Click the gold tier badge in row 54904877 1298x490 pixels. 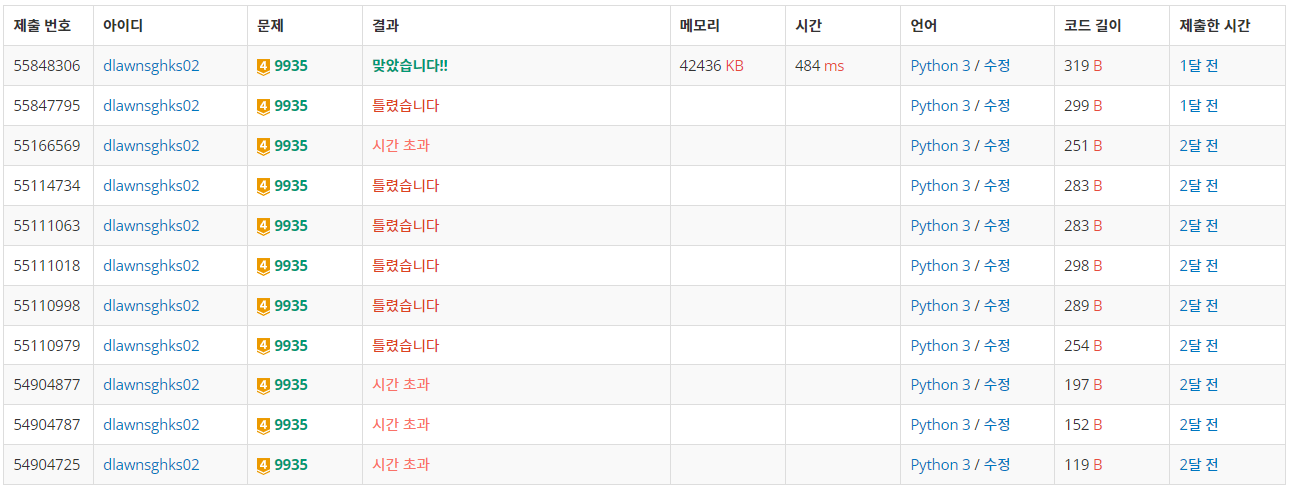coord(264,385)
